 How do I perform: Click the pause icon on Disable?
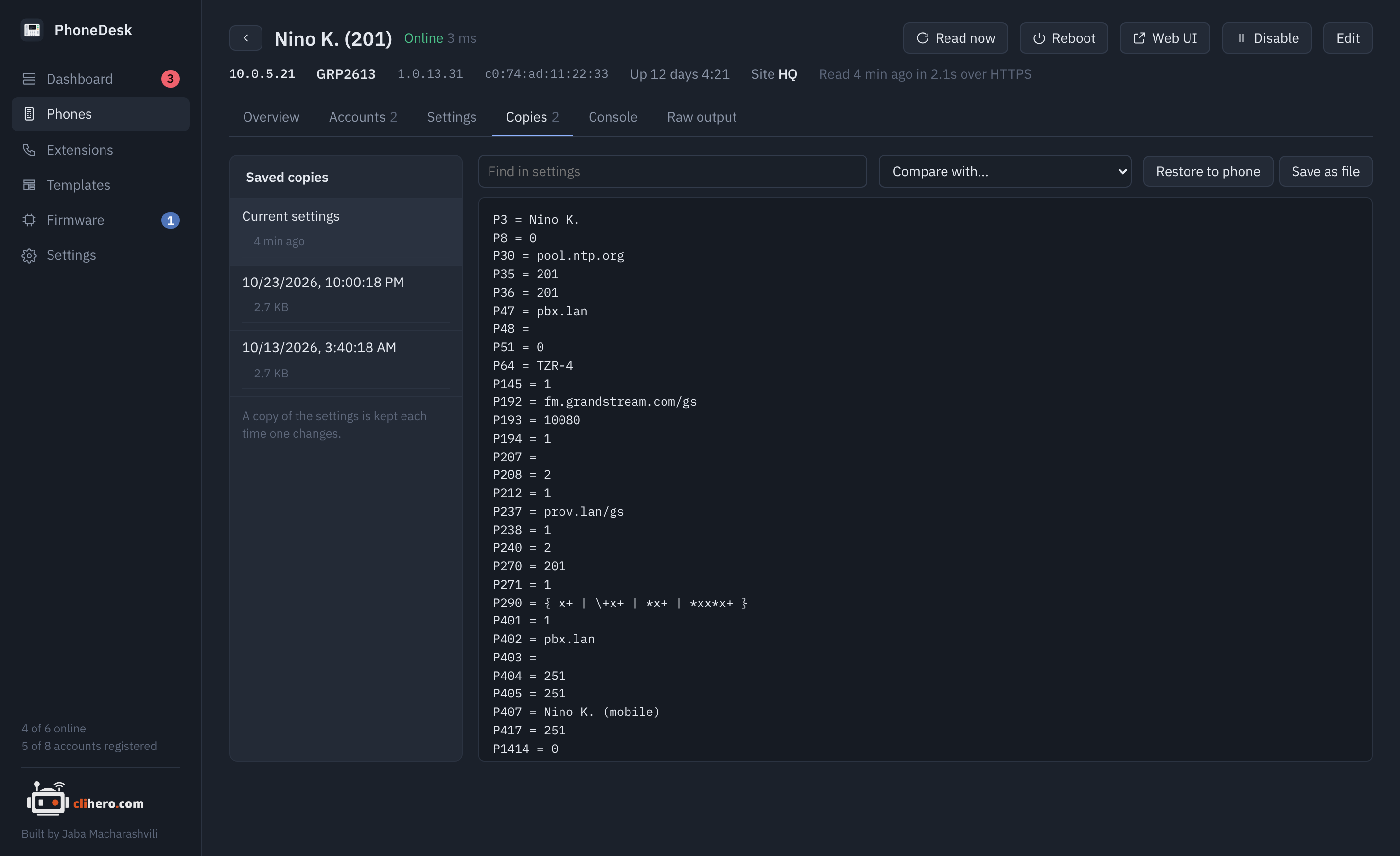pyautogui.click(x=1241, y=38)
